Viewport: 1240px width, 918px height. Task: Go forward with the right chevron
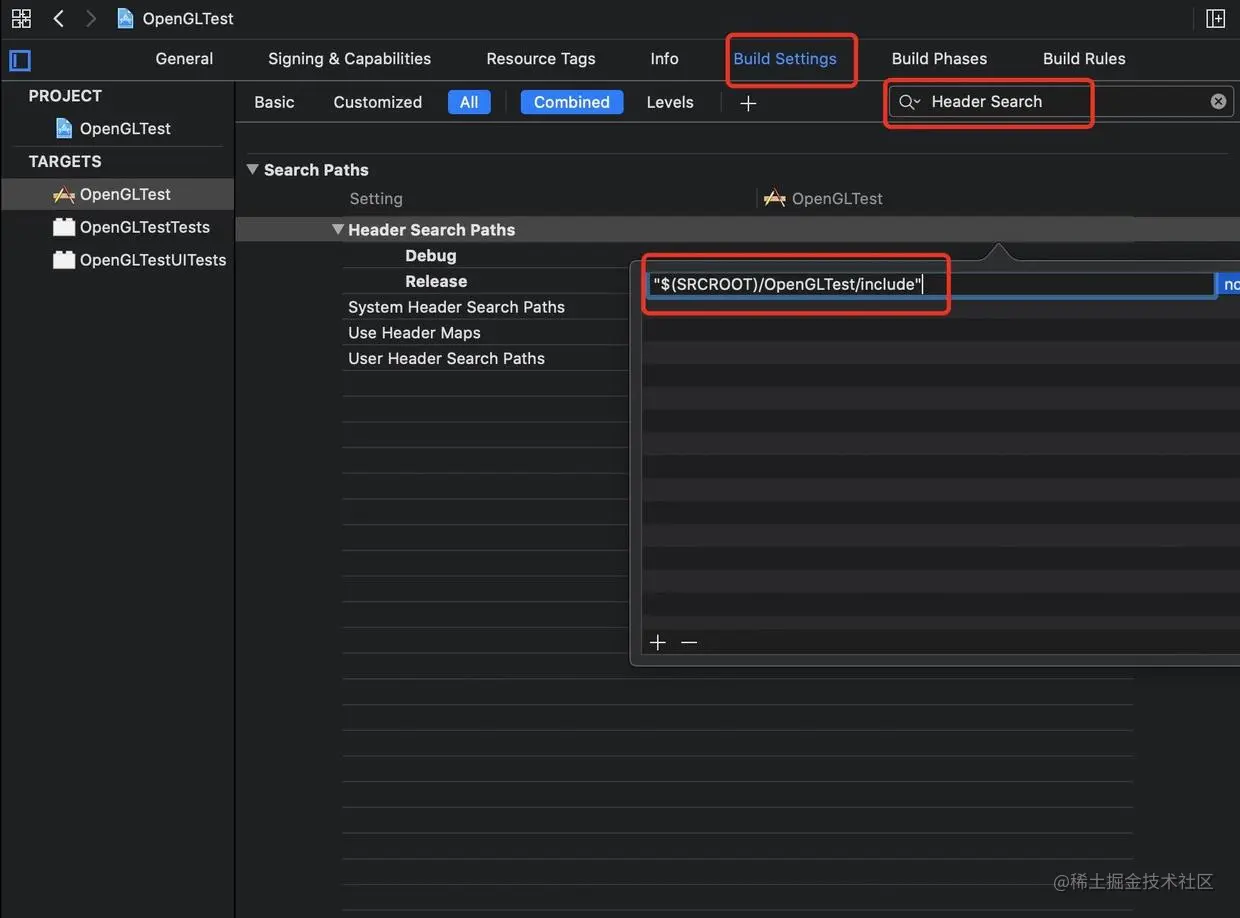tap(91, 18)
